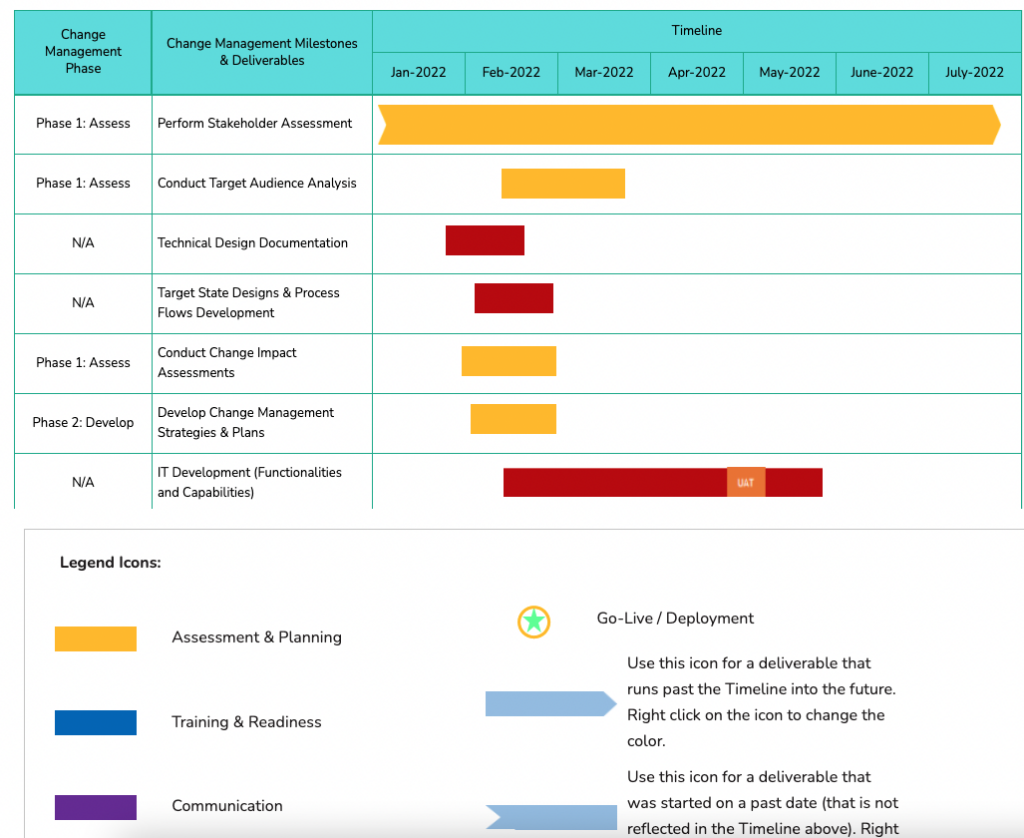Click the yellow Assessment & Planning legend swatch
Screen dimensions: 1024x838
95,639
